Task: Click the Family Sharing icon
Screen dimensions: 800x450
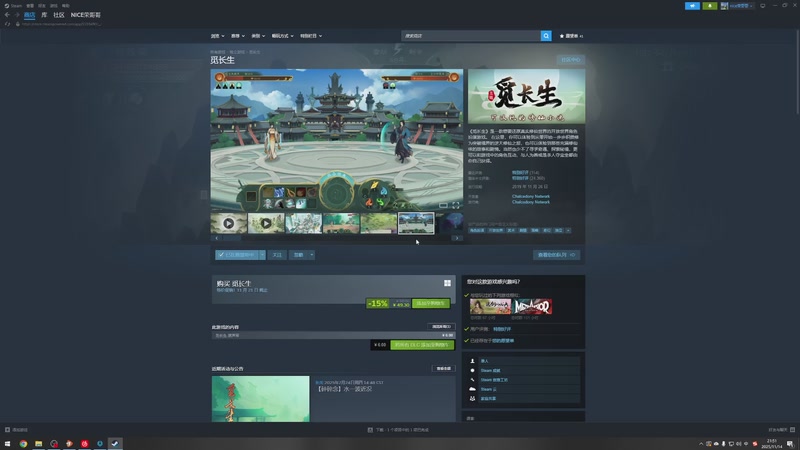Action: [x=472, y=398]
